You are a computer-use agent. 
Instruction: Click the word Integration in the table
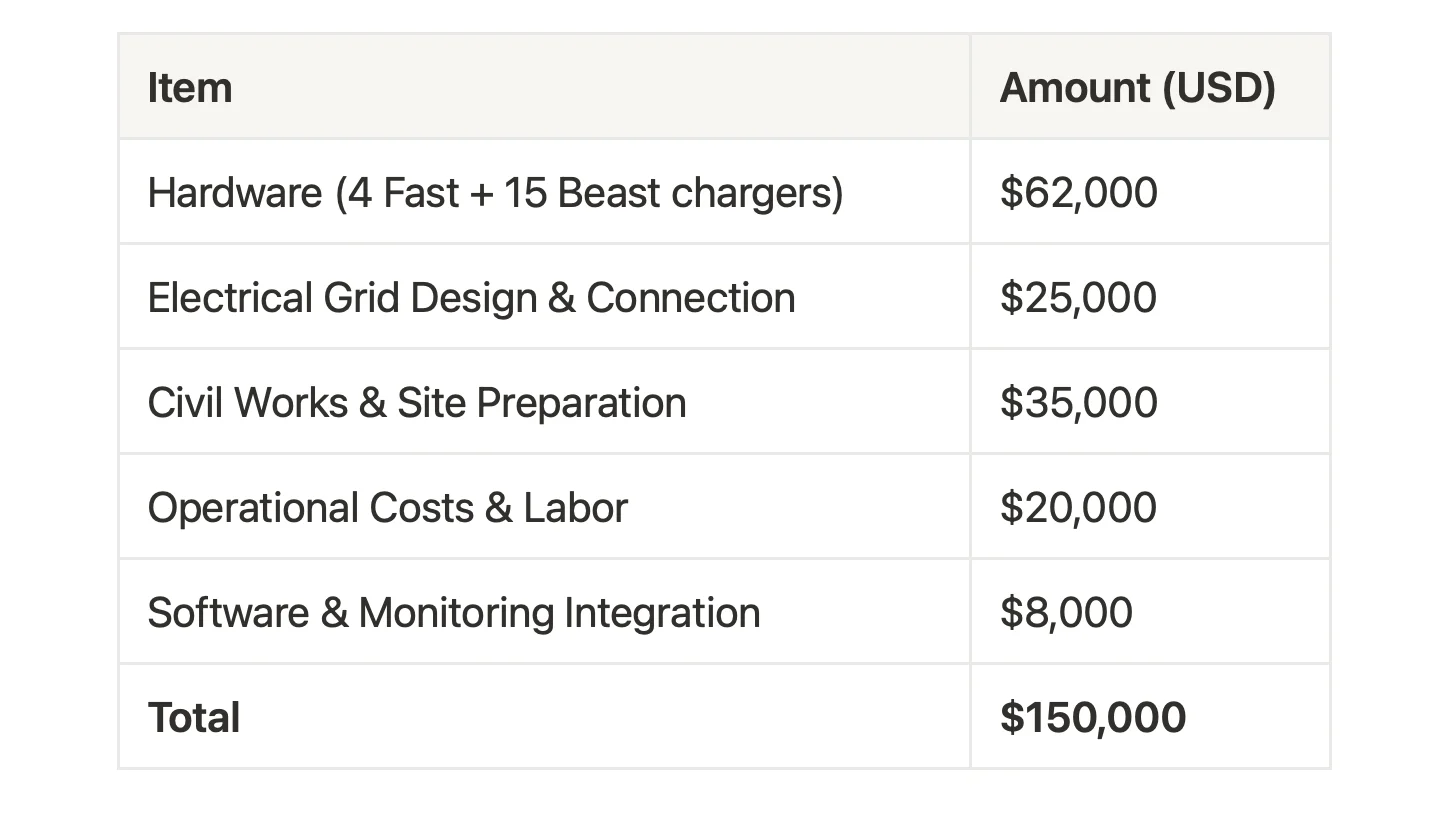click(x=662, y=613)
